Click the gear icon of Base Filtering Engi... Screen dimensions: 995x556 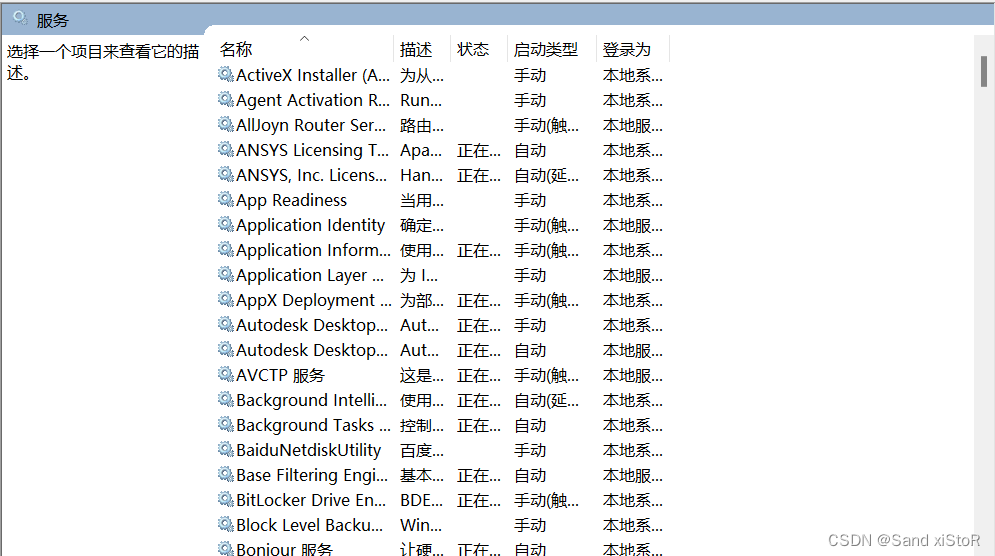[x=226, y=474]
